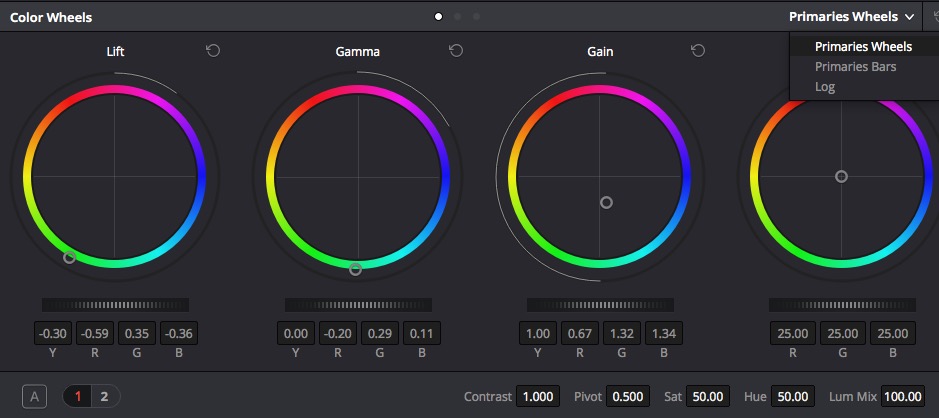Screen dimensions: 939x418
Task: Click the Lift color balance handle
Action: coord(69,258)
